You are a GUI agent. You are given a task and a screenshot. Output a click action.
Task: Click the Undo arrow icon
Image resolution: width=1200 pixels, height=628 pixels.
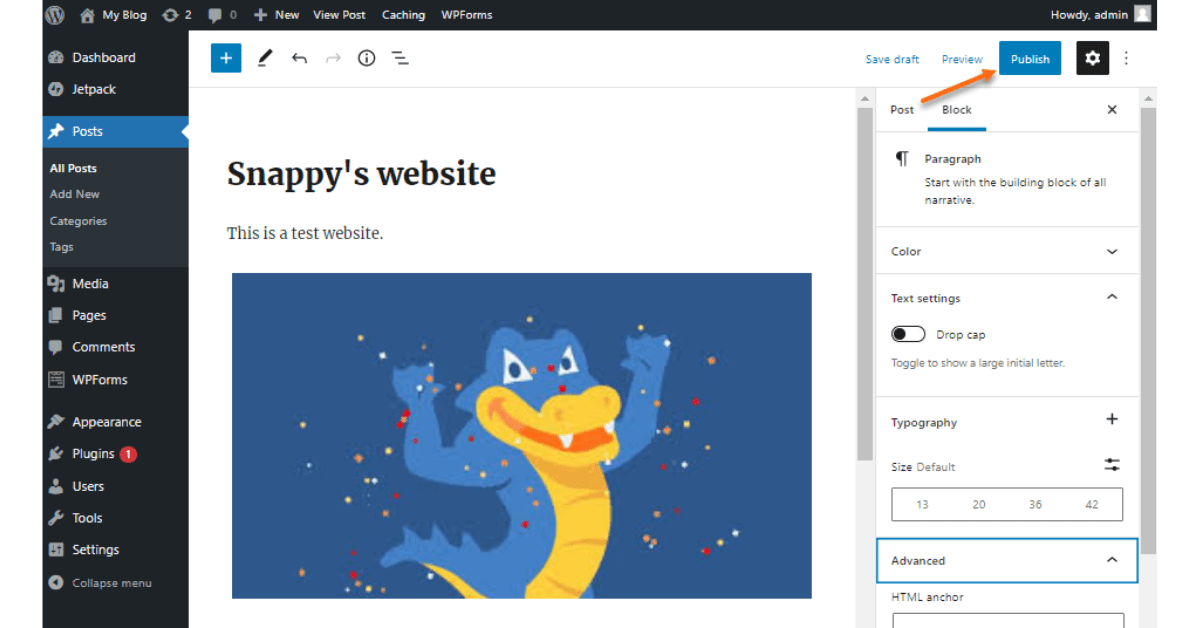tap(299, 58)
